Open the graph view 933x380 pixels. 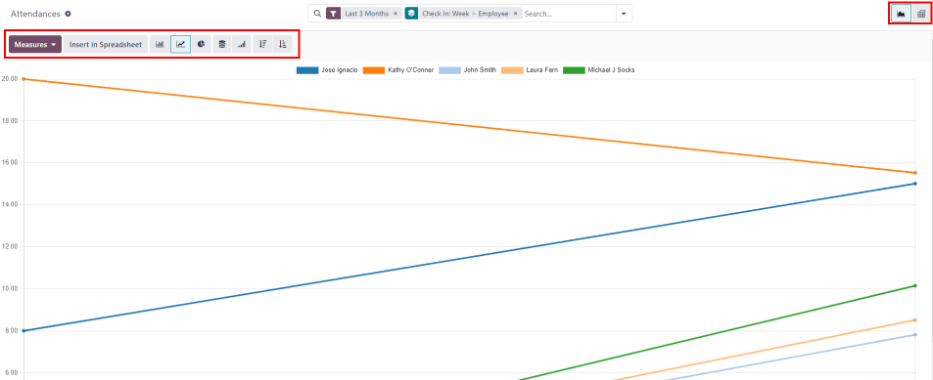(x=901, y=14)
